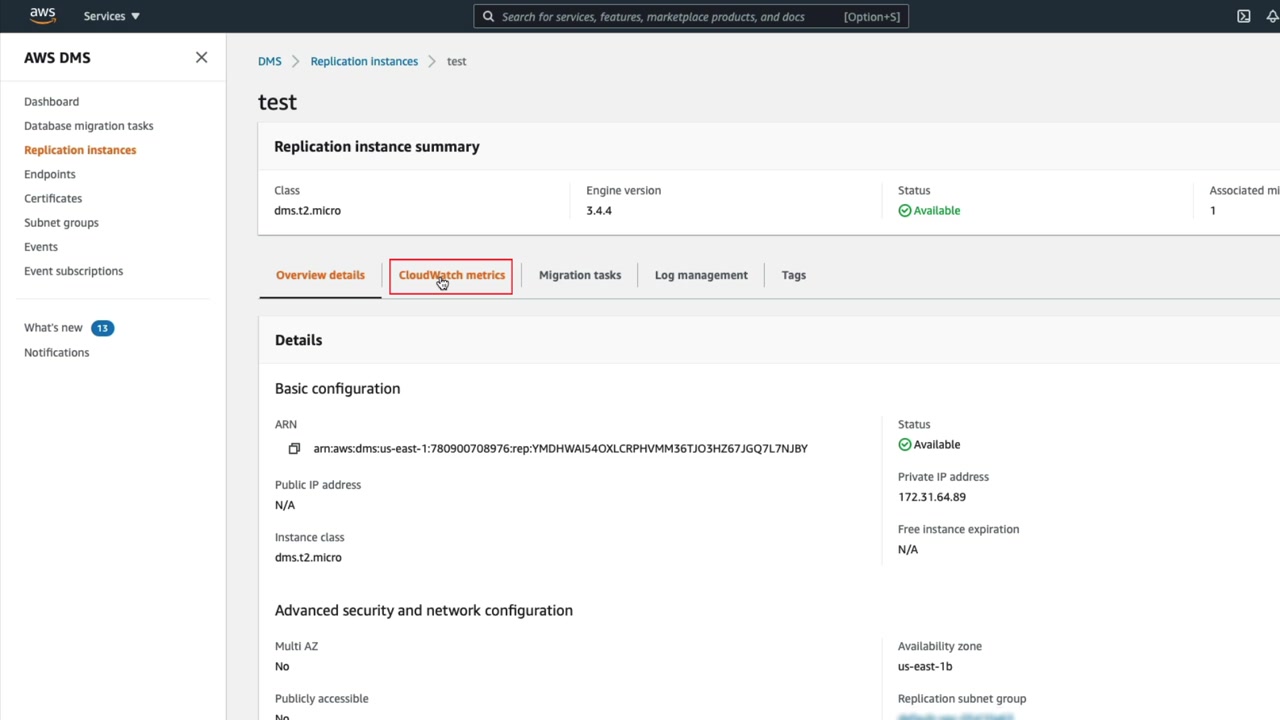The image size is (1280, 720).
Task: Open Subnet groups in sidebar
Action: (61, 223)
